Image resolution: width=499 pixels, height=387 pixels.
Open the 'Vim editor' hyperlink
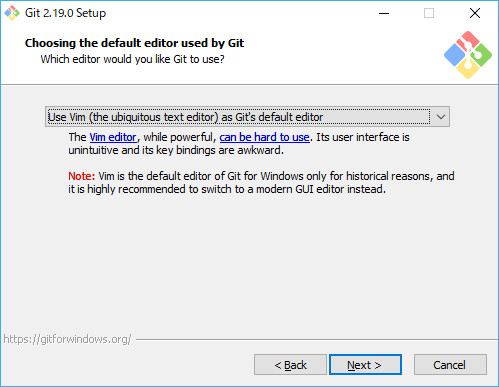(x=113, y=137)
